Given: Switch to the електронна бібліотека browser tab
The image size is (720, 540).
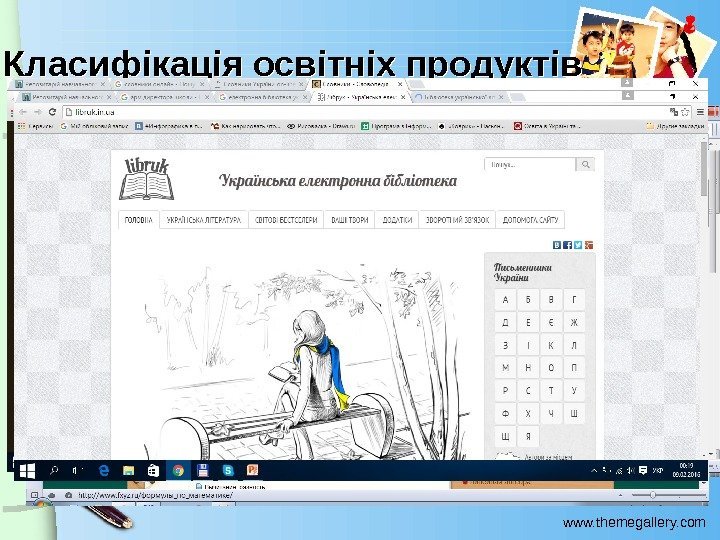Looking at the screenshot, I should point(262,97).
